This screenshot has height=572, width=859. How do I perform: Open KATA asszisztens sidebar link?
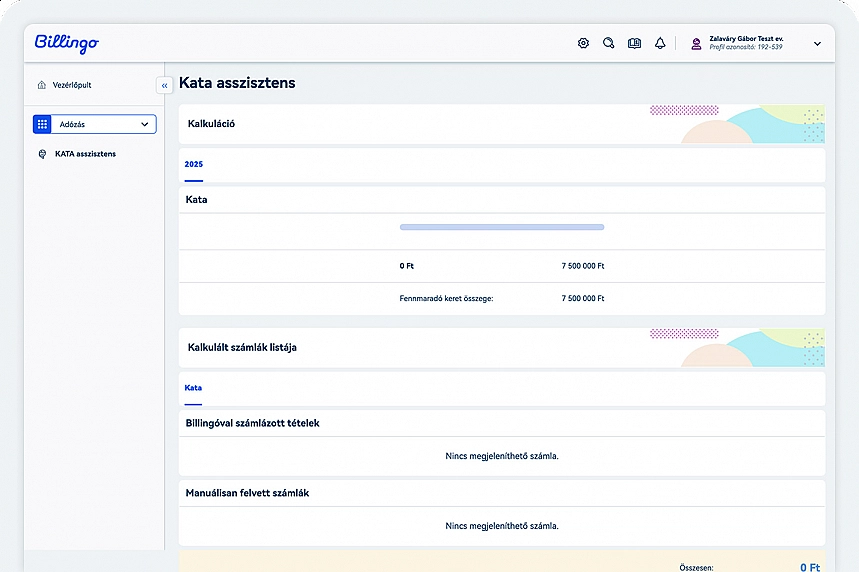pos(85,154)
